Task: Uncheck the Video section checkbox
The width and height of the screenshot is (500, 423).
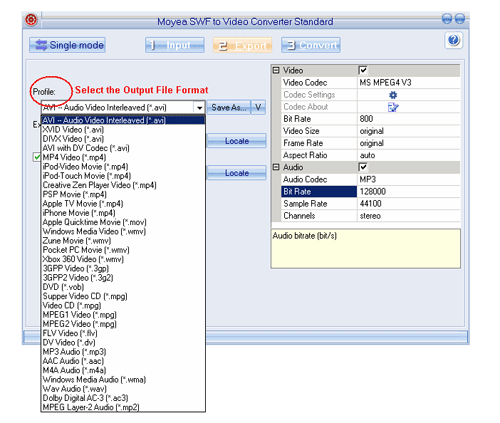Action: tap(363, 70)
